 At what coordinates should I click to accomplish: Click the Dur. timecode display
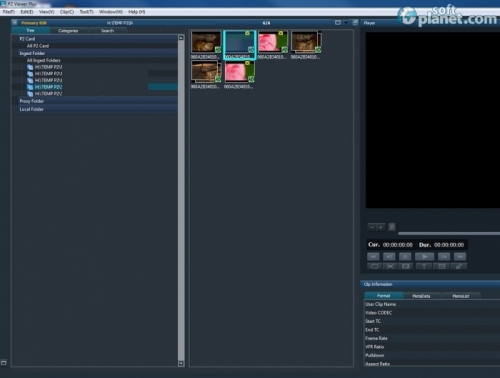pyautogui.click(x=441, y=245)
